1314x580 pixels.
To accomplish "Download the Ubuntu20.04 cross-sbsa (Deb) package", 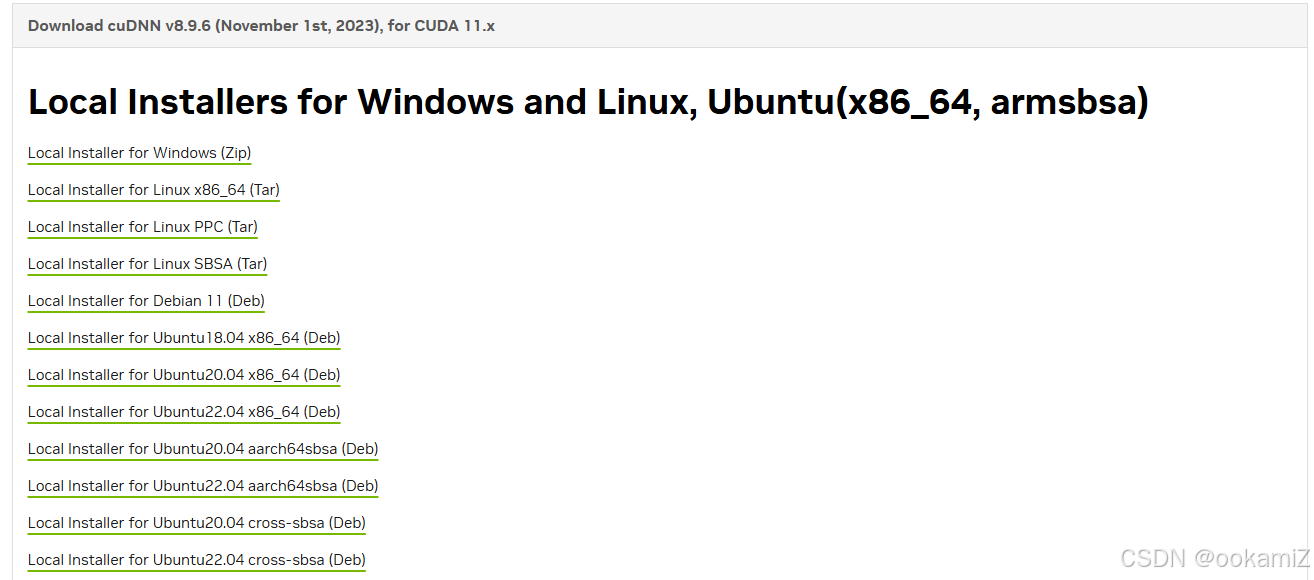I will pos(196,523).
